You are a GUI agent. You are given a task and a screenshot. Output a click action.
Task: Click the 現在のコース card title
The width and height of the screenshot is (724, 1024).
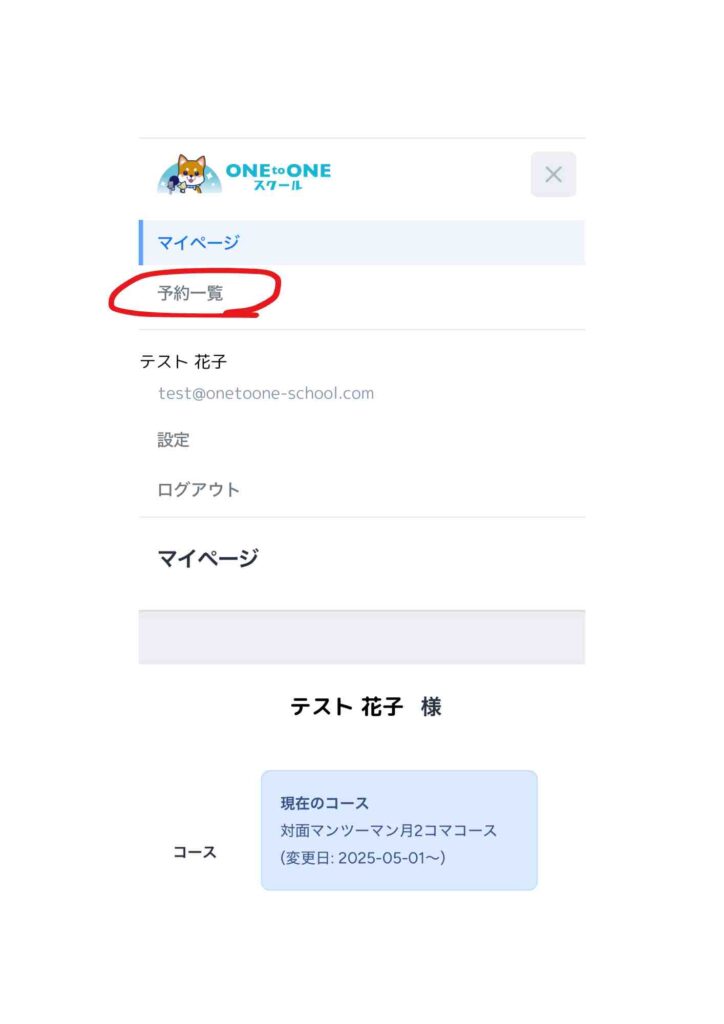[x=324, y=803]
